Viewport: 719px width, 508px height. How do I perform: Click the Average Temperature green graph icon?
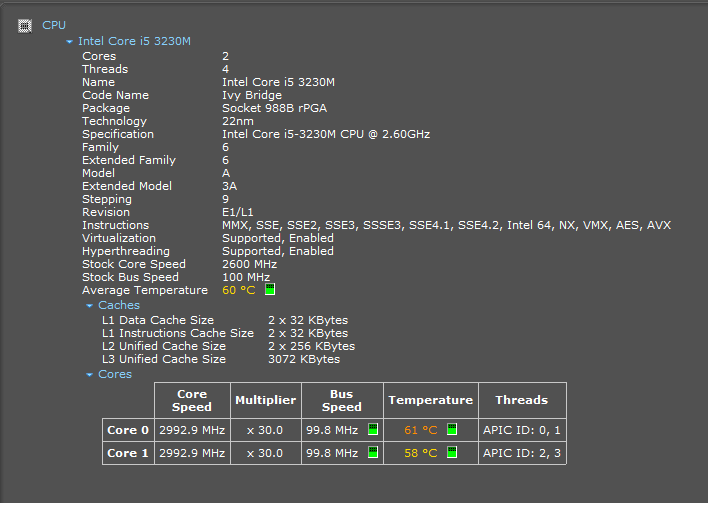(270, 289)
